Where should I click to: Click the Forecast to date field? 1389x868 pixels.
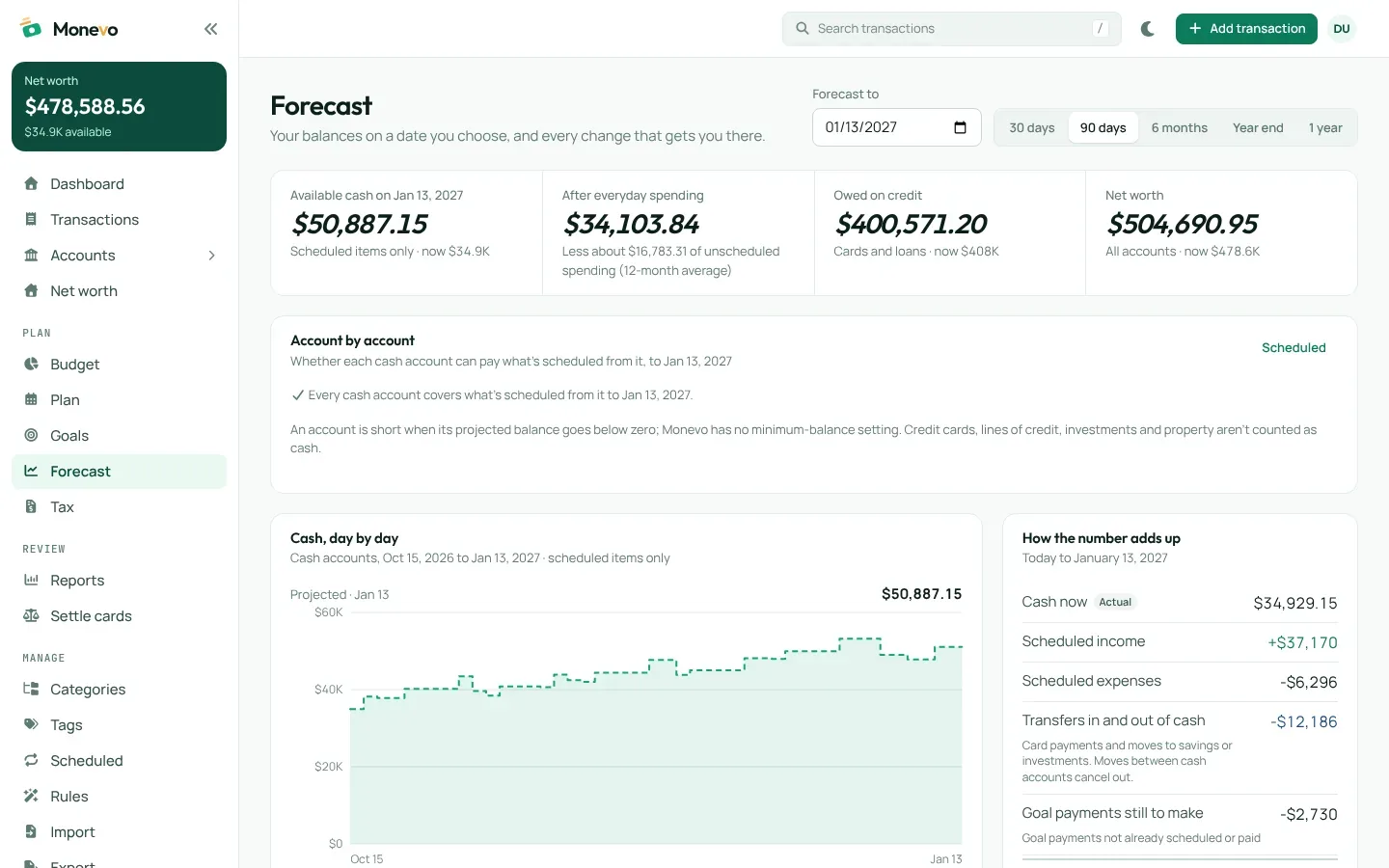896,127
